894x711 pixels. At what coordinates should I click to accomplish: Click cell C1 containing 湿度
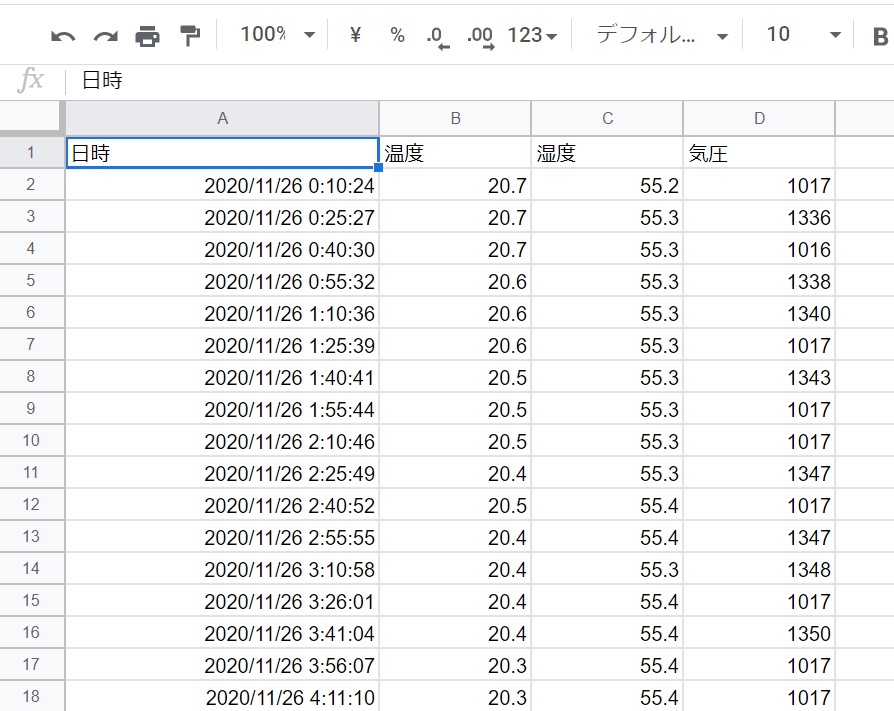tap(607, 153)
